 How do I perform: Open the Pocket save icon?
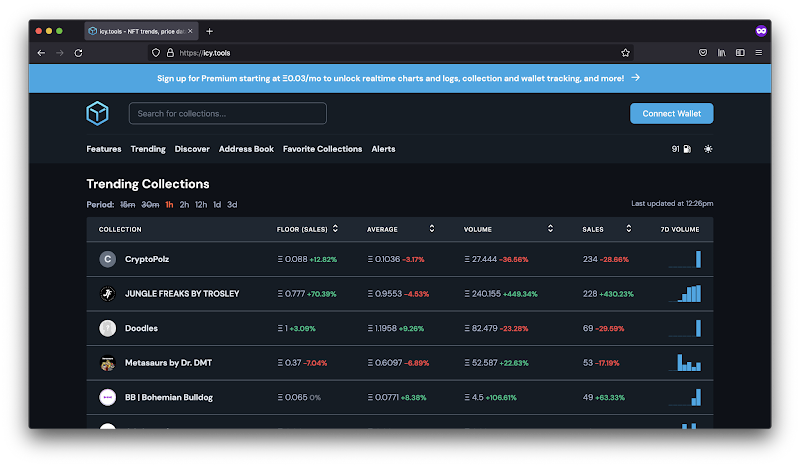(x=703, y=53)
